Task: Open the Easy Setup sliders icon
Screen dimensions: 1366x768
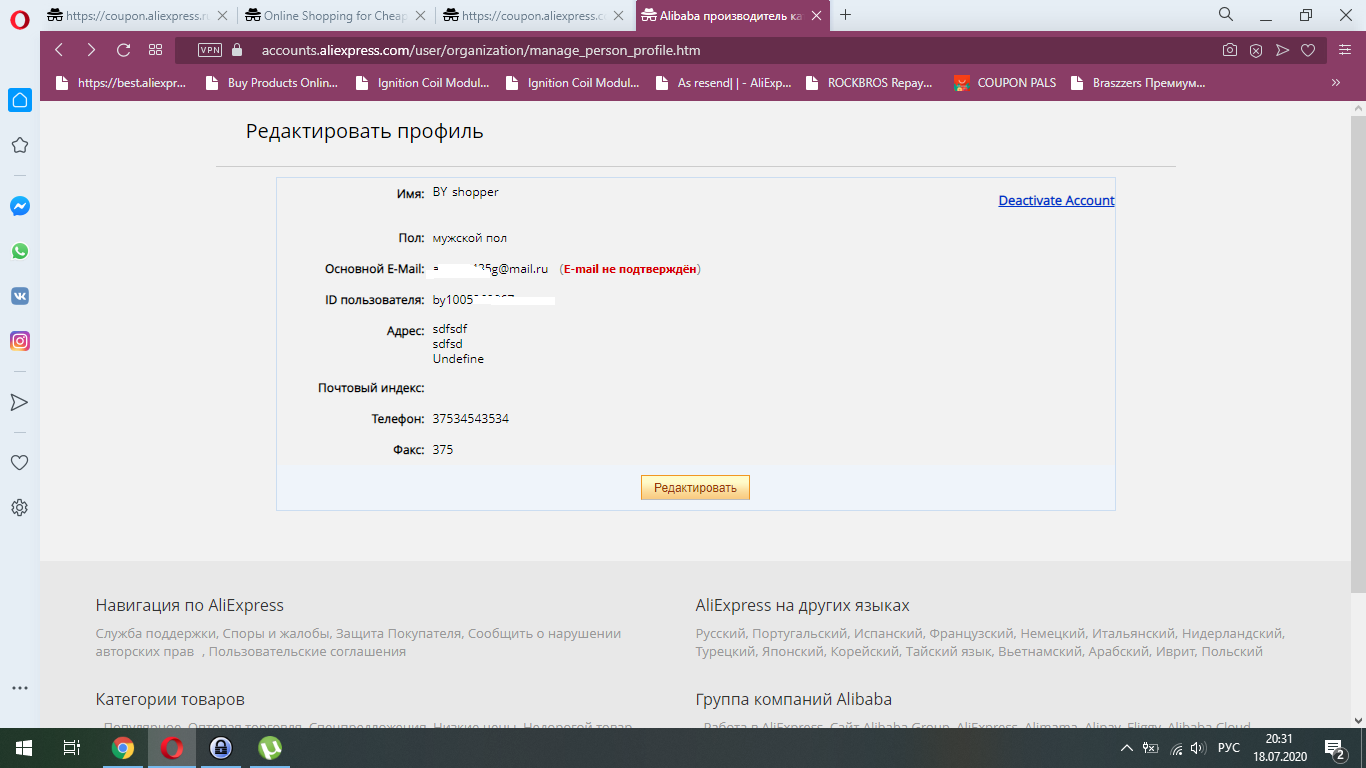Action: pyautogui.click(x=1346, y=50)
